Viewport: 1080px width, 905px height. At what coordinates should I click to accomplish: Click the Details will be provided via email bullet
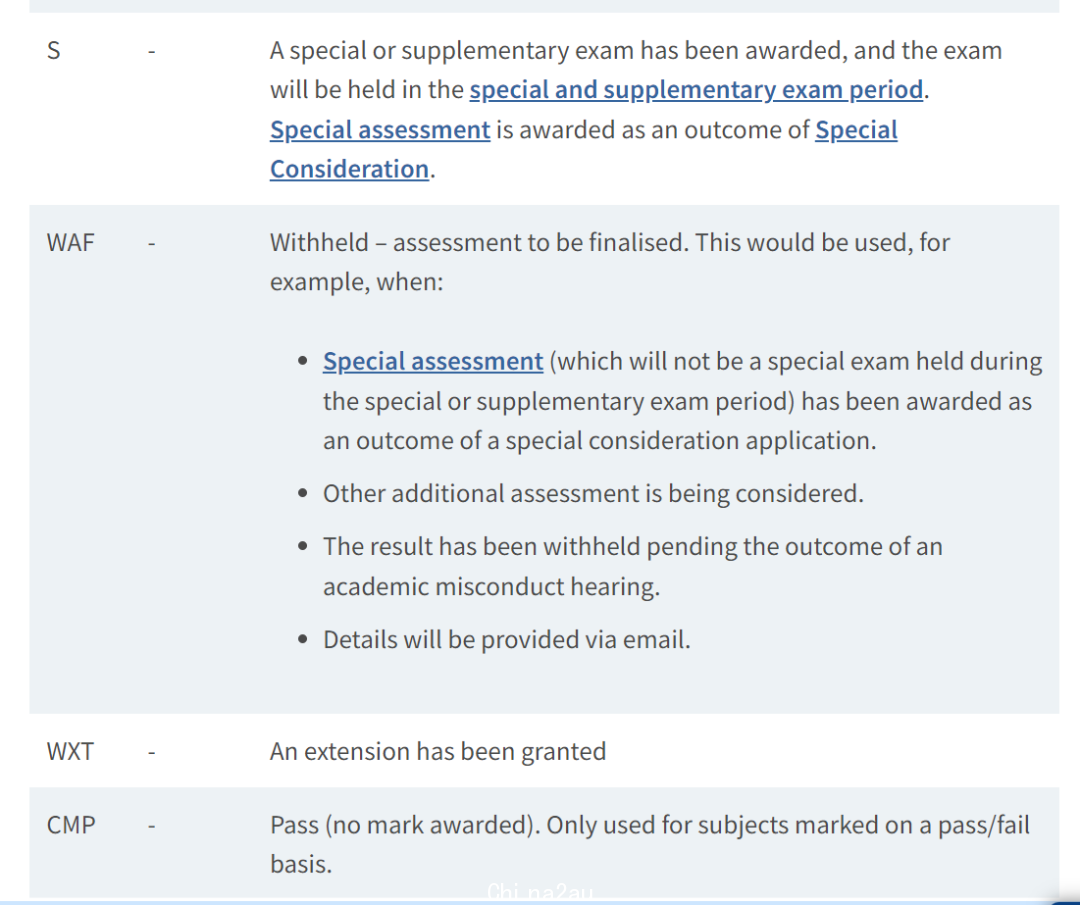[506, 640]
